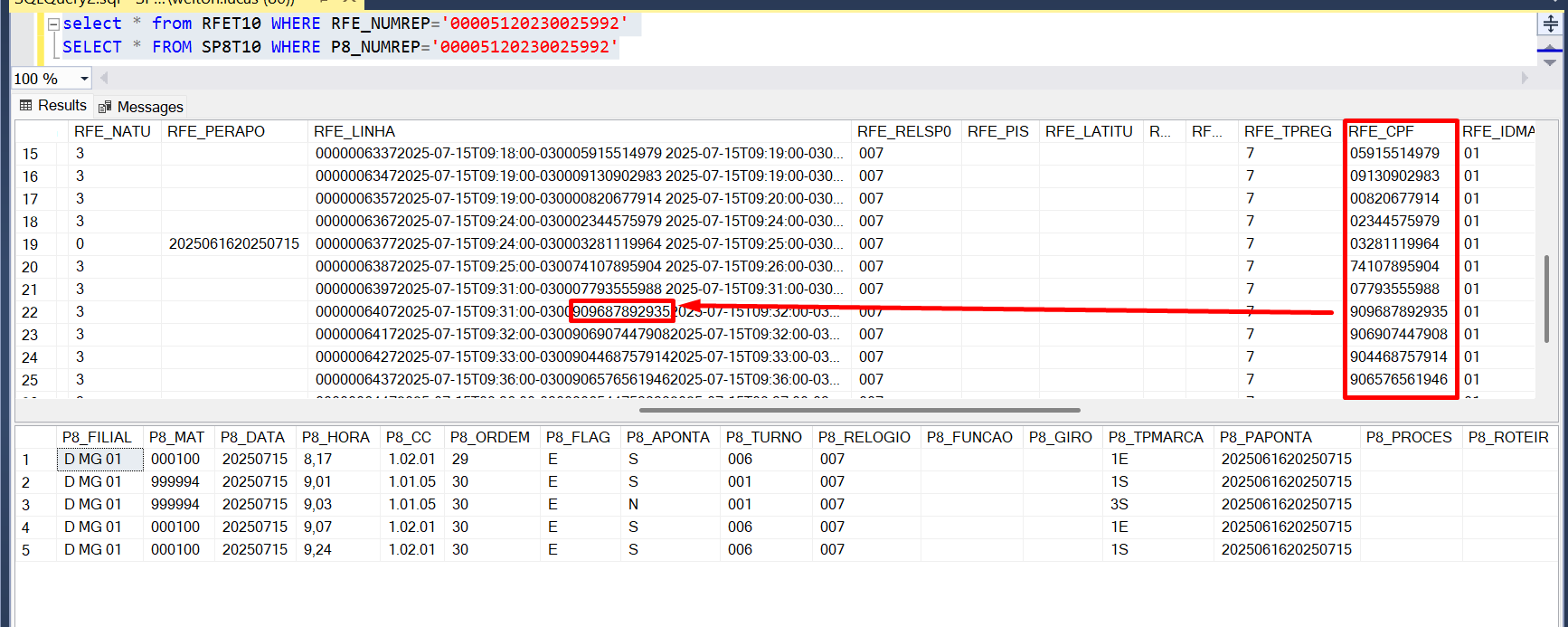This screenshot has height=627, width=1568.
Task: Click P8_HORA cell 9,24
Action: click(337, 550)
